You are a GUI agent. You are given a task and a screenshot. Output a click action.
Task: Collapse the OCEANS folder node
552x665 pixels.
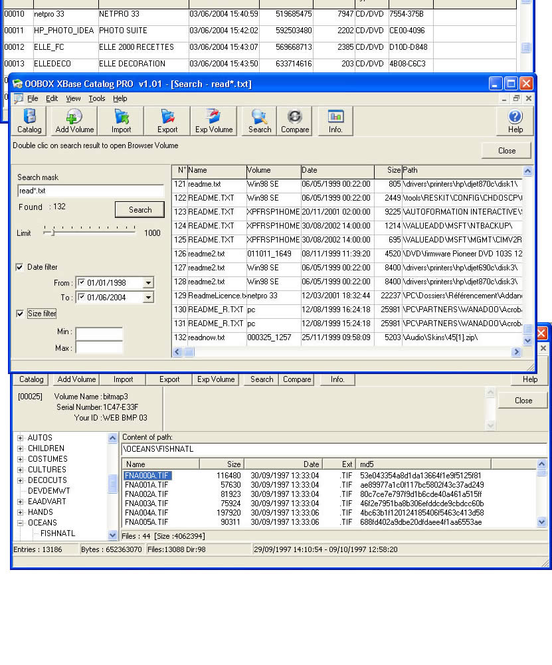click(x=20, y=522)
